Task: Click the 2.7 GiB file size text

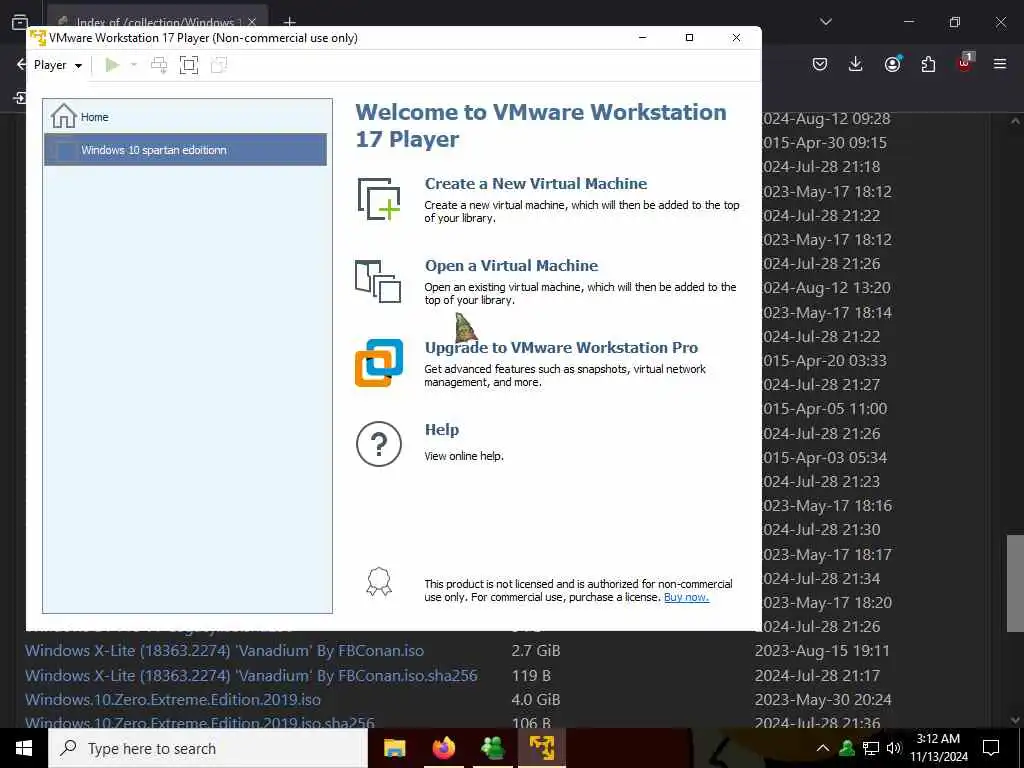Action: point(536,650)
